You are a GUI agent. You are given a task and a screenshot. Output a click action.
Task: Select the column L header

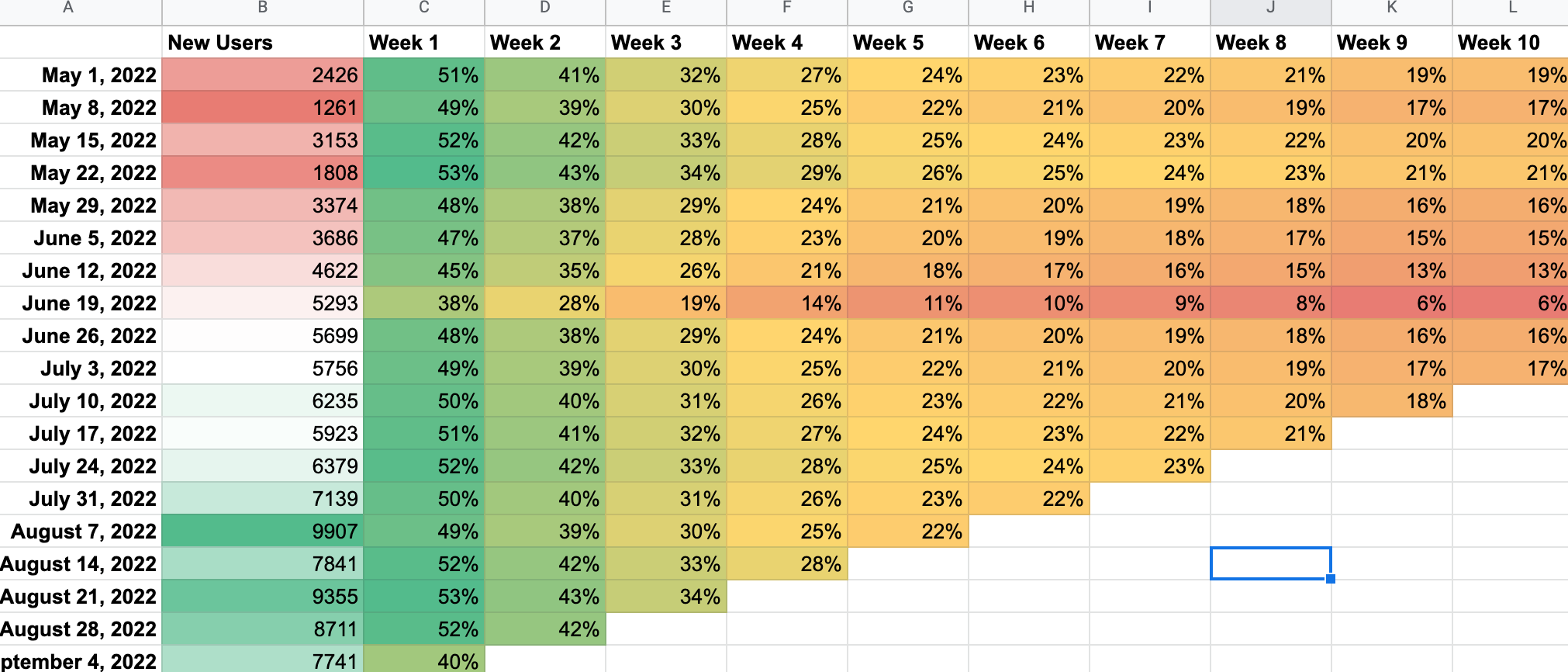click(x=1510, y=9)
